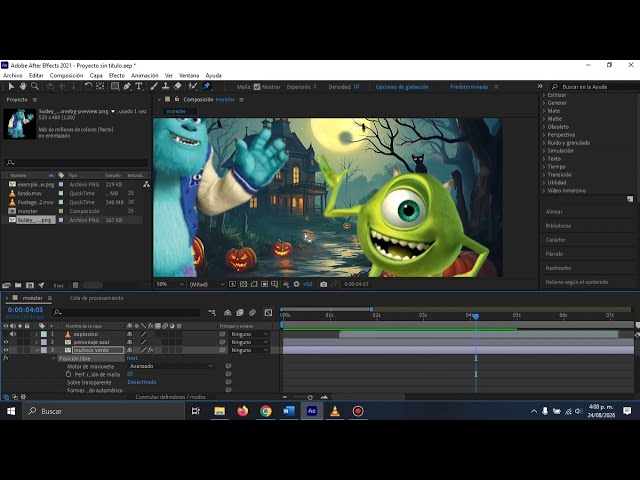Viewport: 640px width, 480px height.
Task: Collapse the Posición libre effect group
Action: [53, 358]
